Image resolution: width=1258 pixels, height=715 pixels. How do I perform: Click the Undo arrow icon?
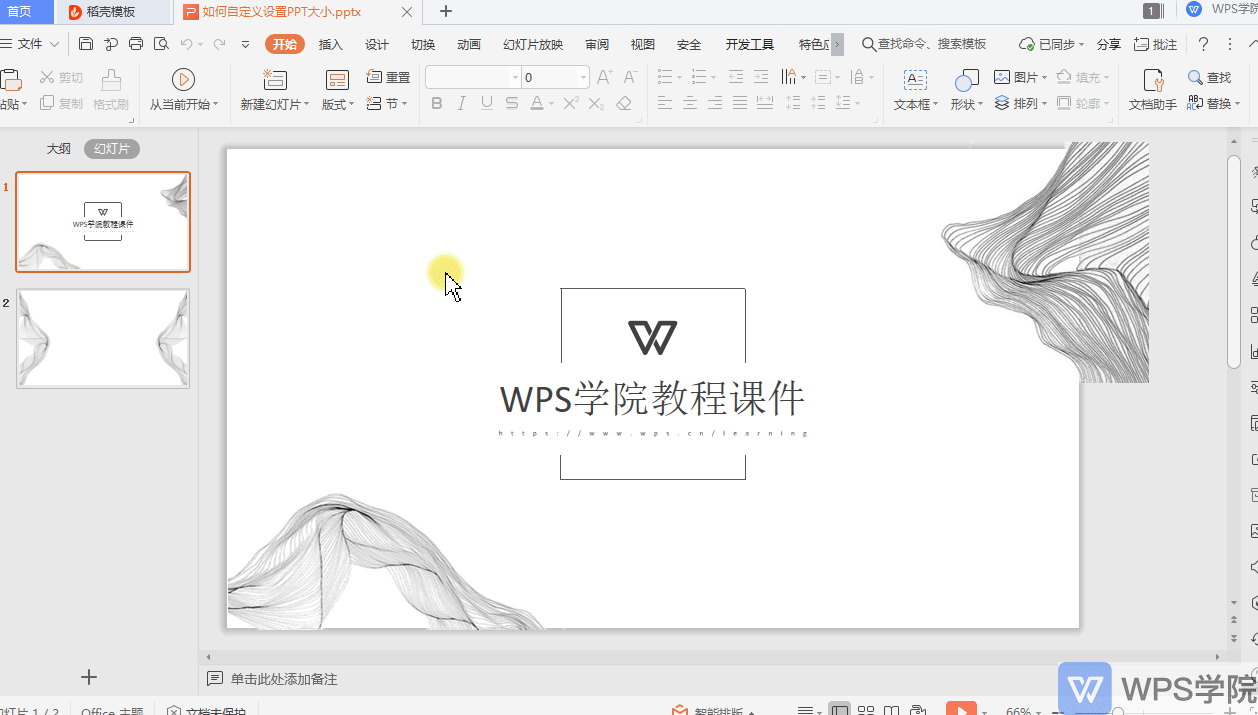pos(186,44)
